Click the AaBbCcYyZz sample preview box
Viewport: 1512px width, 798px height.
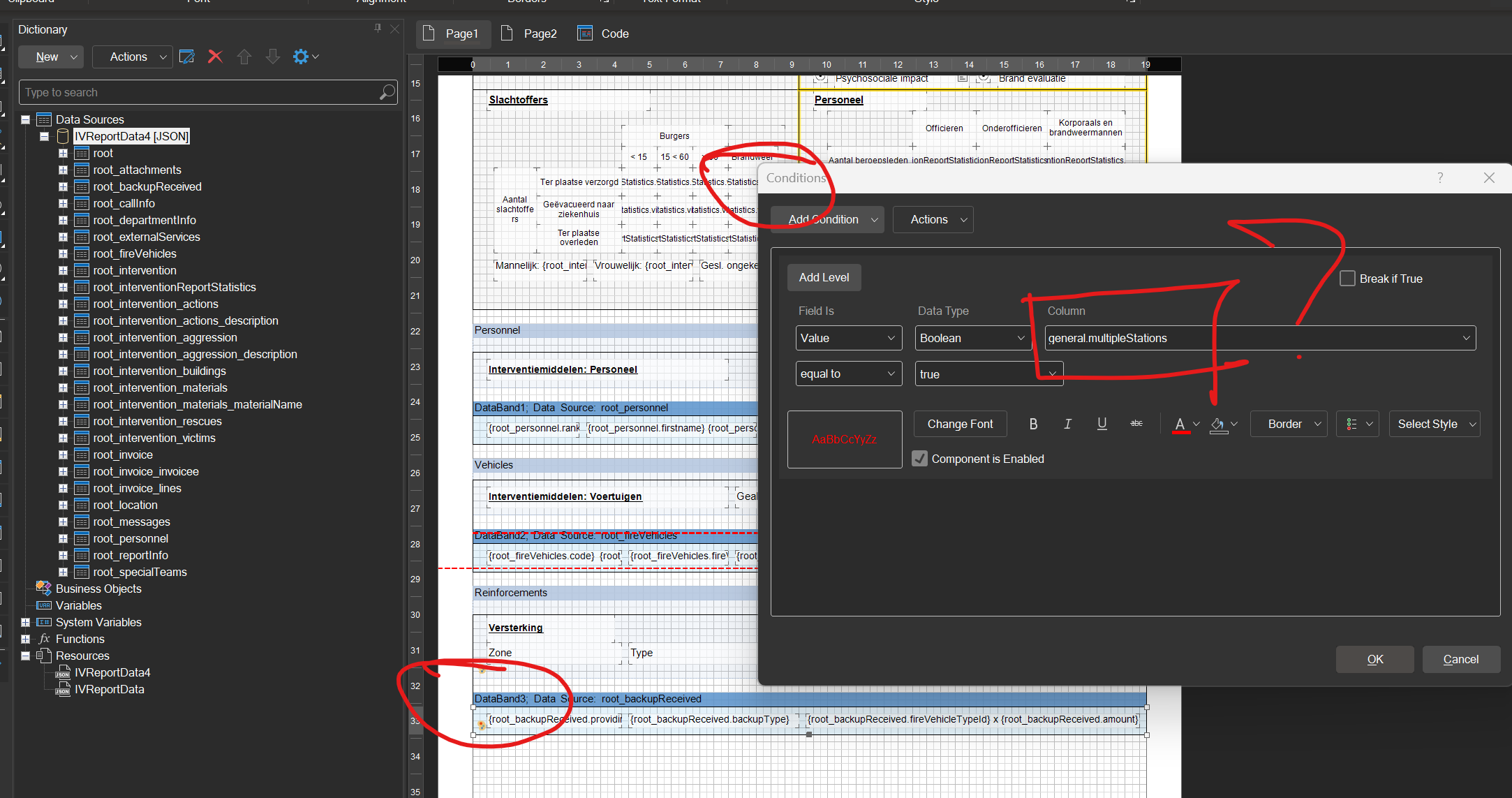[x=845, y=439]
